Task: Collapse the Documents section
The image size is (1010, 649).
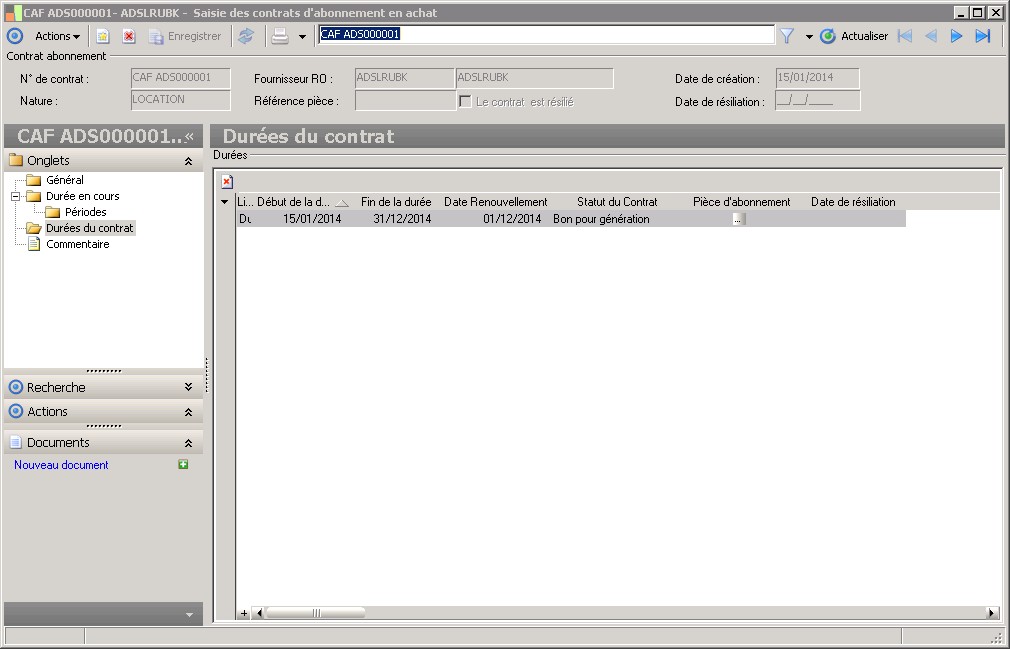Action: 188,442
